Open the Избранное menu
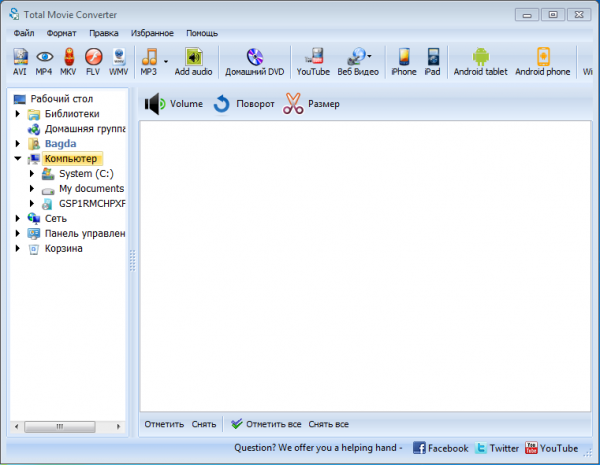The width and height of the screenshot is (600, 465). point(152,33)
